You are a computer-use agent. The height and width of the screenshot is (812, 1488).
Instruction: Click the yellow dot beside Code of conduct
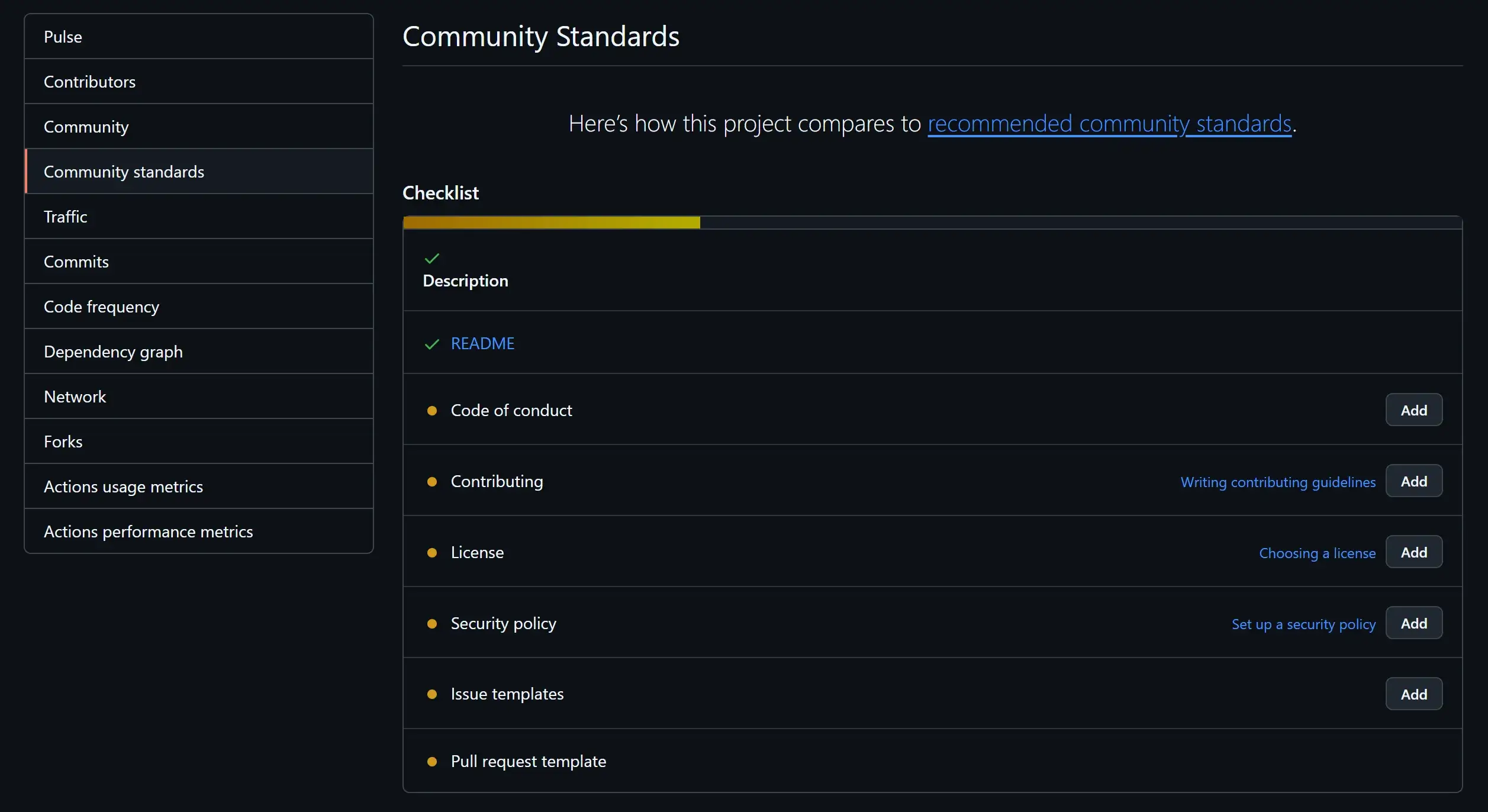pyautogui.click(x=432, y=411)
